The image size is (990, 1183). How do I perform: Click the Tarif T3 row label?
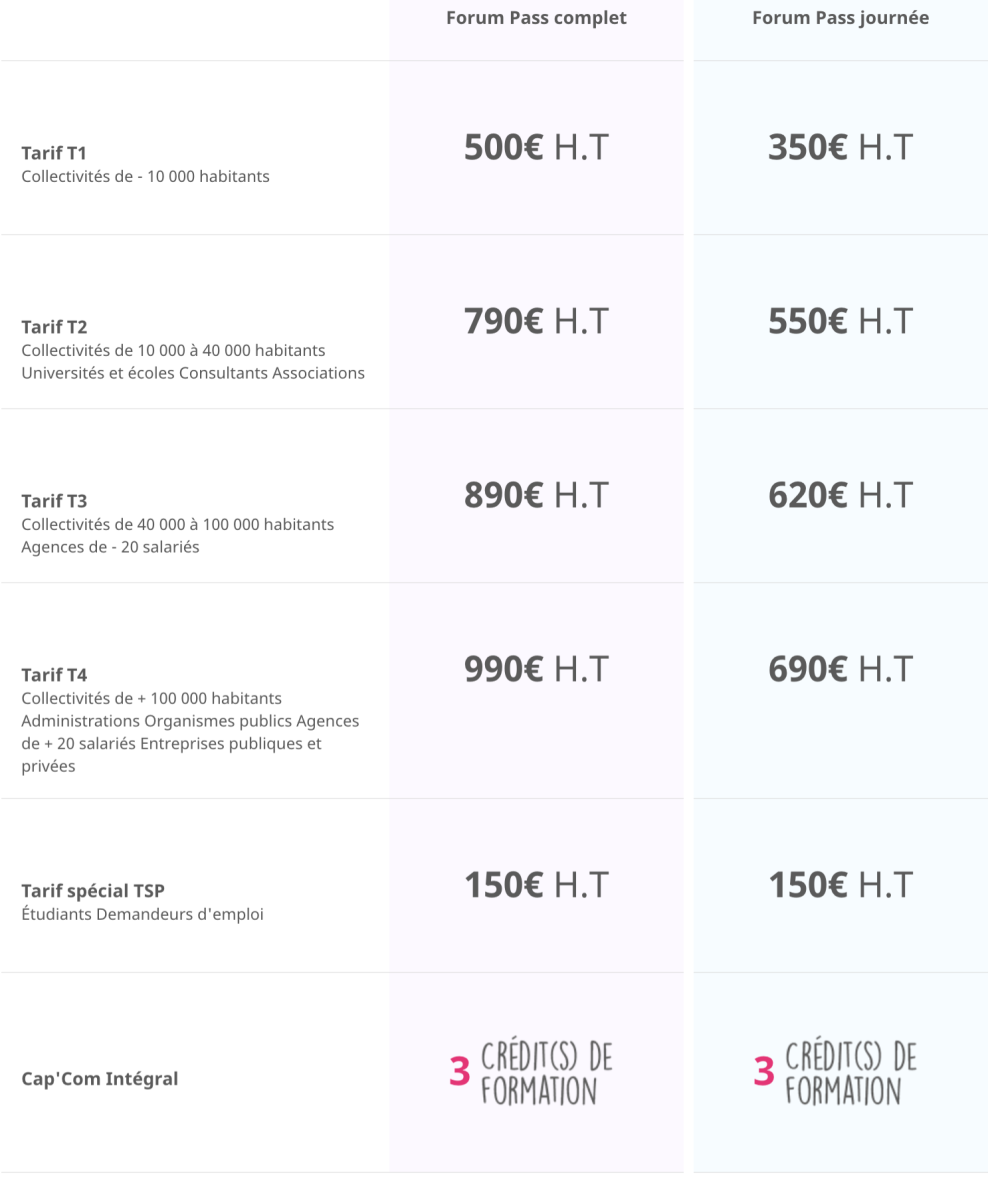[x=54, y=501]
